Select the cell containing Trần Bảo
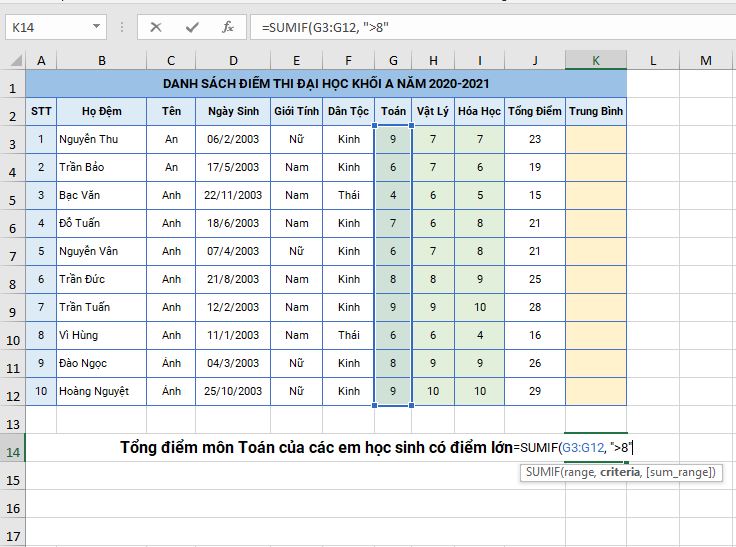Image resolution: width=736 pixels, height=547 pixels. tap(102, 168)
